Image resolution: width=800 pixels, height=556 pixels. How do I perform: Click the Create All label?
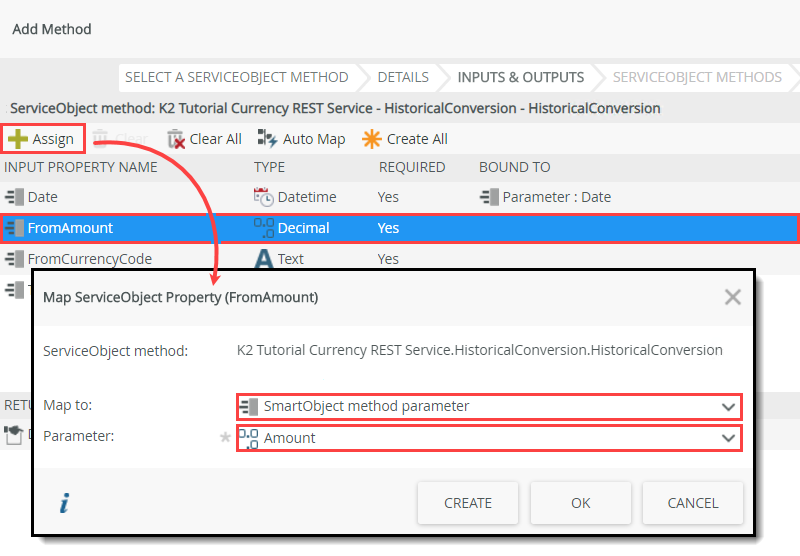[x=417, y=139]
